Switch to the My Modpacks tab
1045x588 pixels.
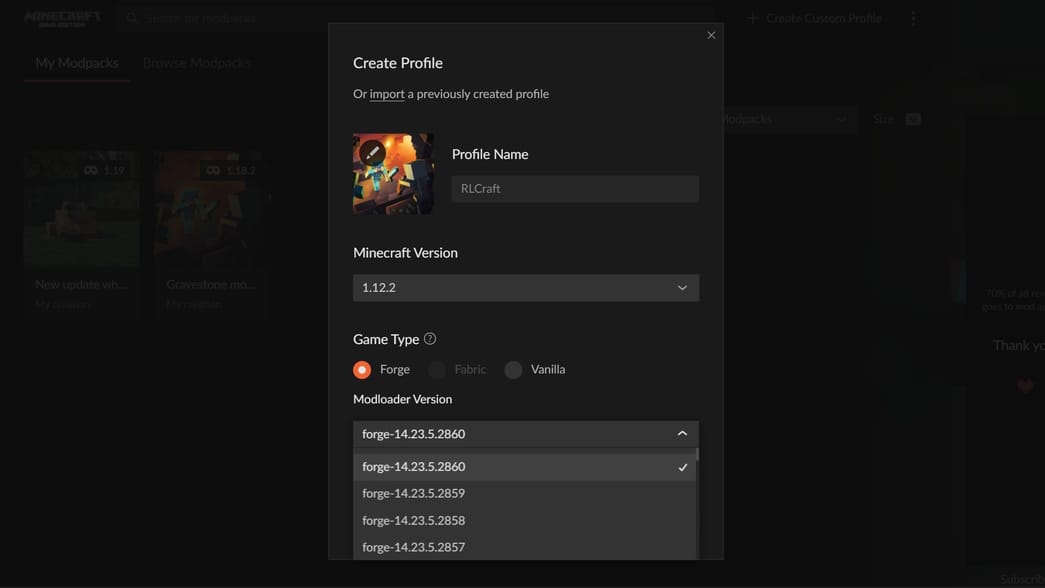point(77,63)
